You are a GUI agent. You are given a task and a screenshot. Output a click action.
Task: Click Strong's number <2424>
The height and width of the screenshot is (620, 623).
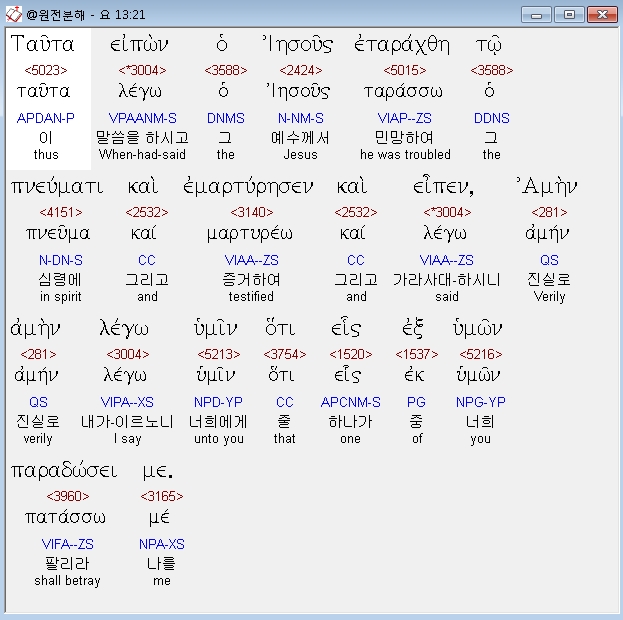click(301, 70)
